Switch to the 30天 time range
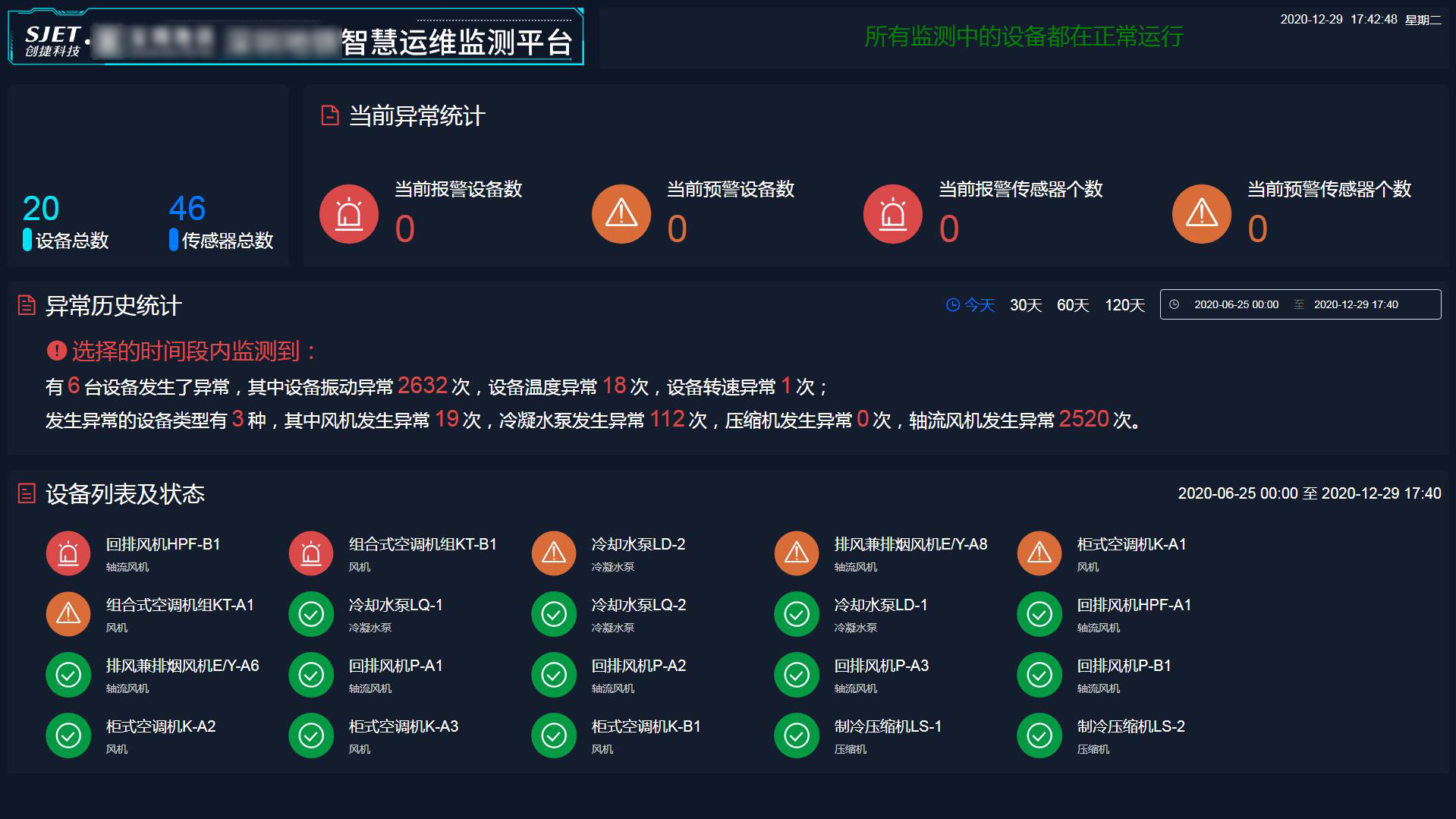This screenshot has width=1456, height=819. click(1026, 305)
